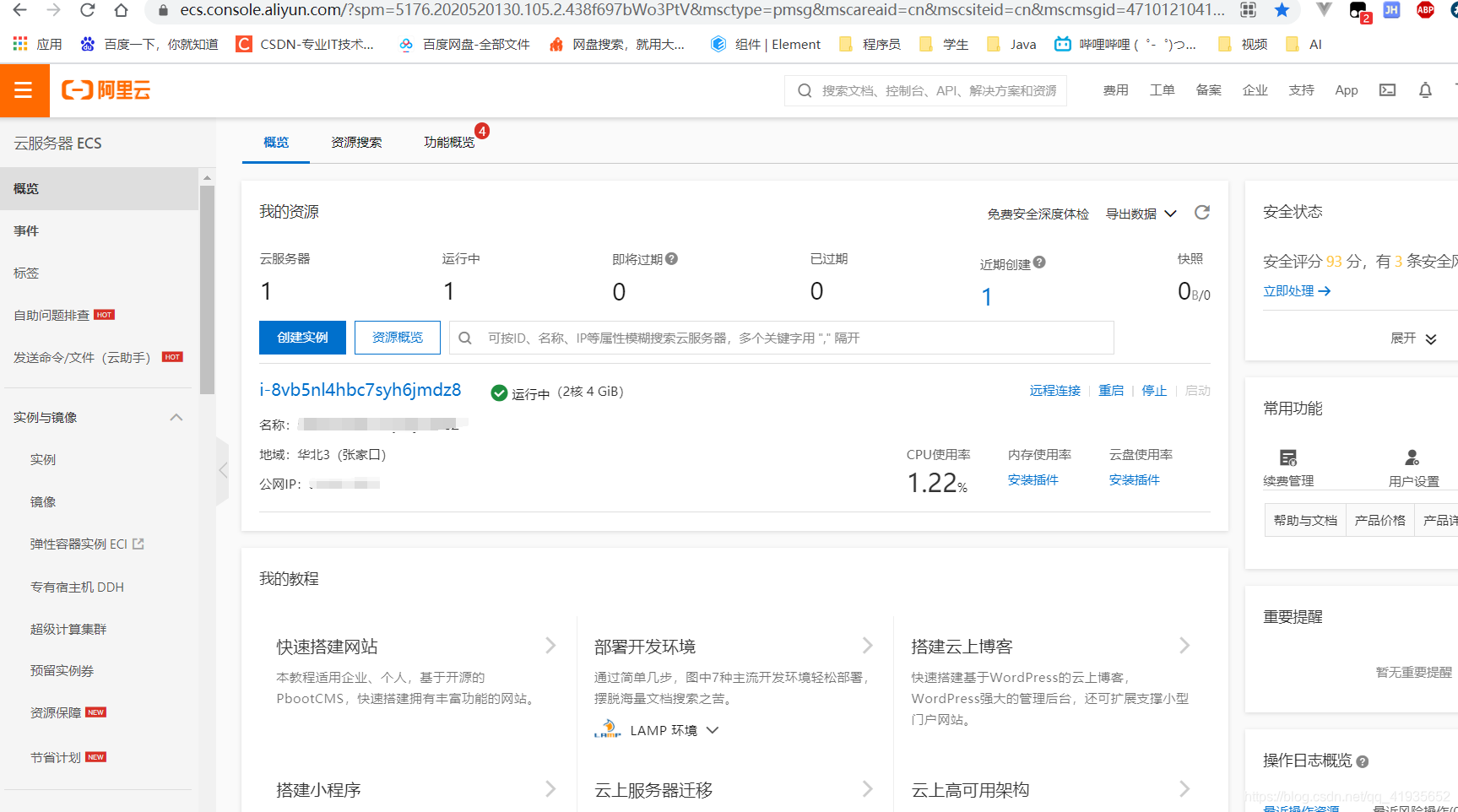Click 免费安全深度体检 link
The height and width of the screenshot is (812, 1458).
tap(1038, 214)
